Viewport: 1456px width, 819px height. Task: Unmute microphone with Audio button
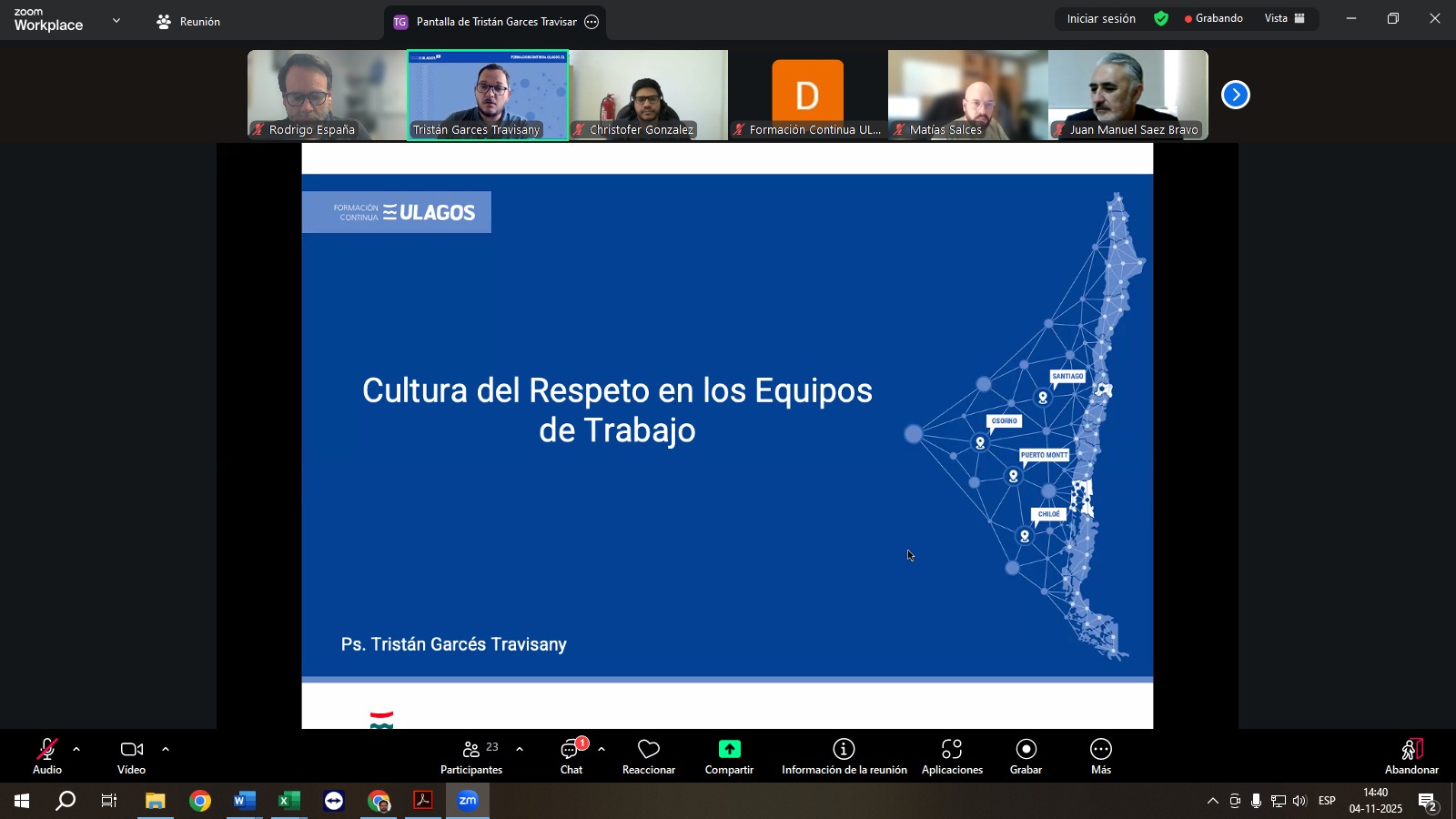tap(47, 756)
